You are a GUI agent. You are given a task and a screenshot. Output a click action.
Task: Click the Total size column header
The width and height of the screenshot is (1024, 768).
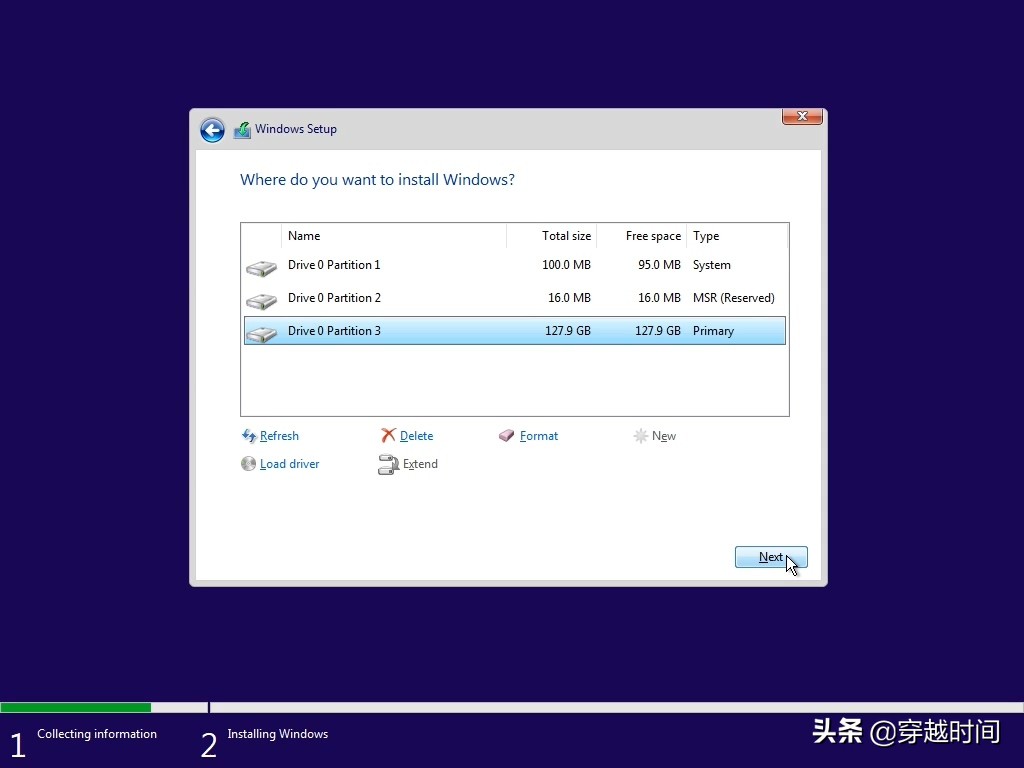[x=566, y=236]
